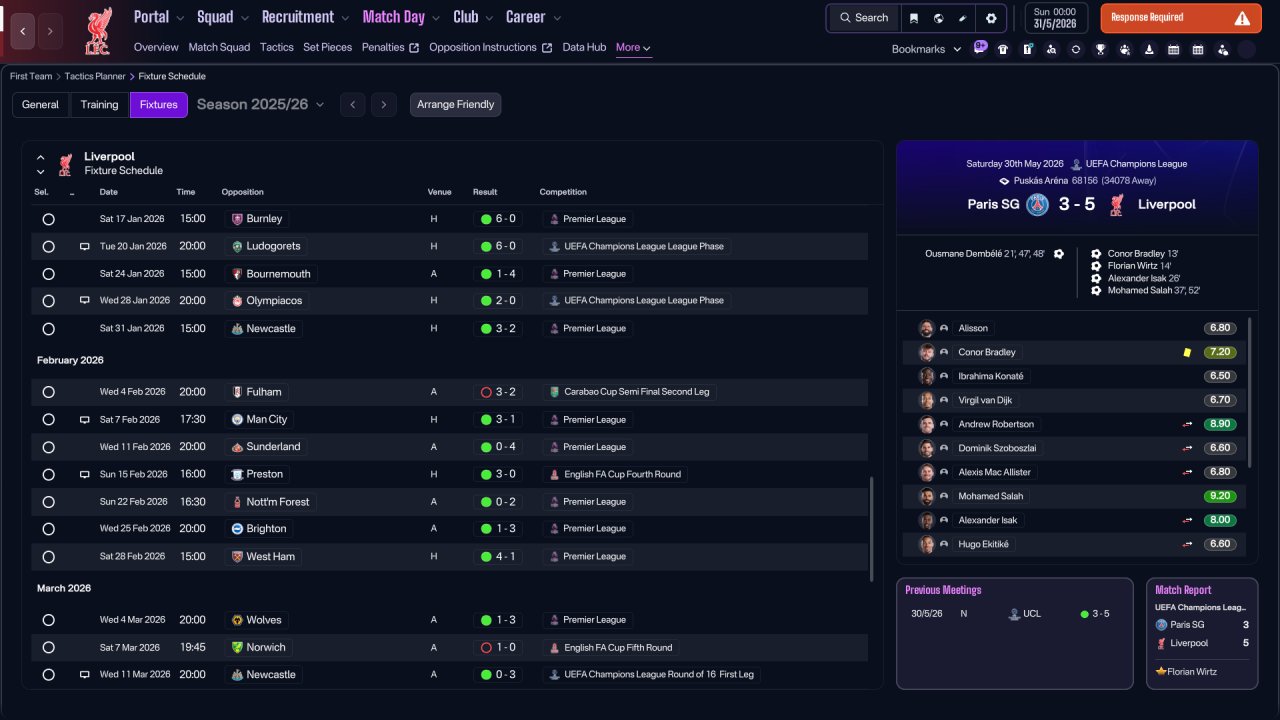The width and height of the screenshot is (1280, 720).
Task: Open the 9+ messages inbox shortcut
Action: point(980,48)
